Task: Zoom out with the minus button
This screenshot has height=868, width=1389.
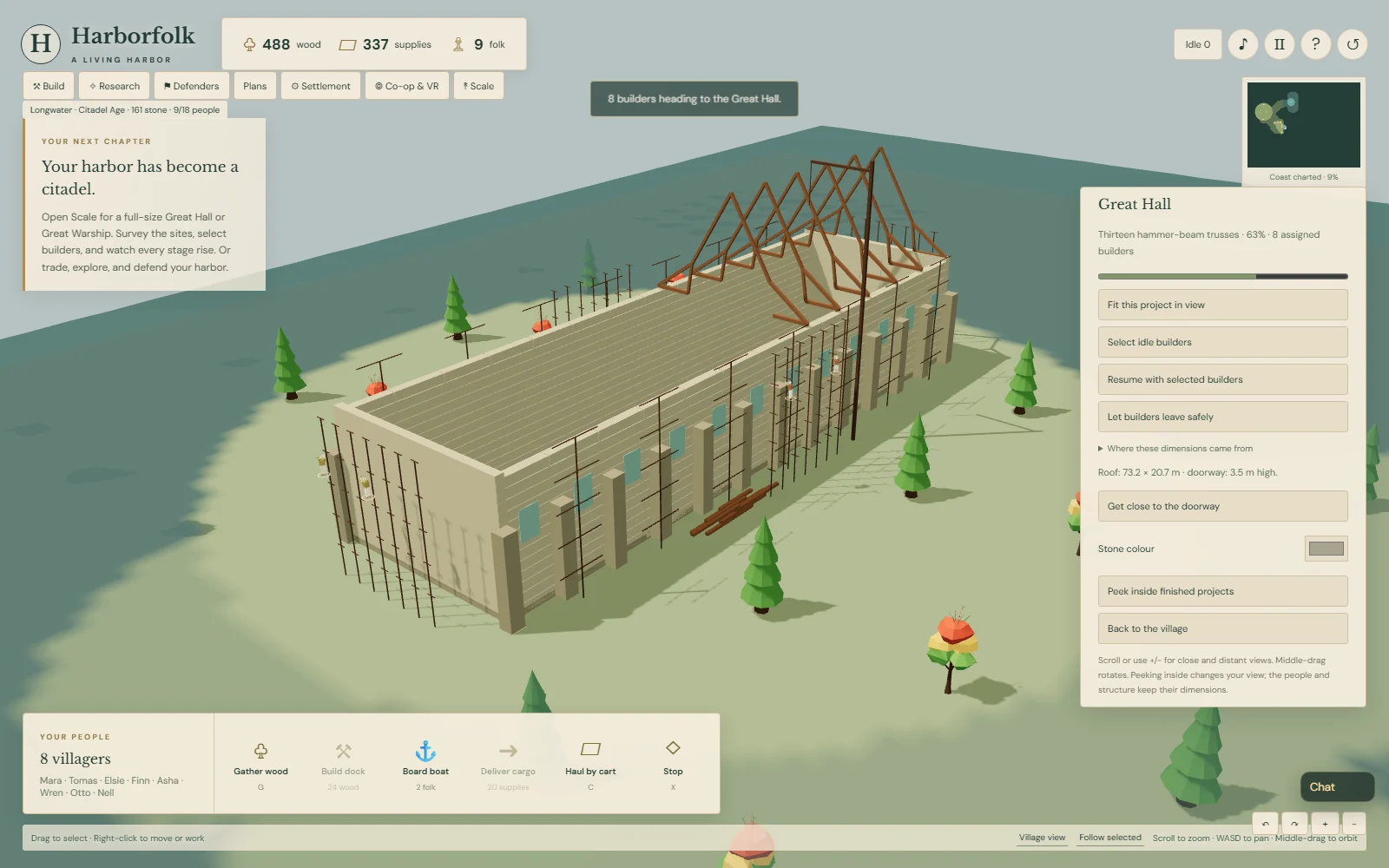Action: (1354, 824)
